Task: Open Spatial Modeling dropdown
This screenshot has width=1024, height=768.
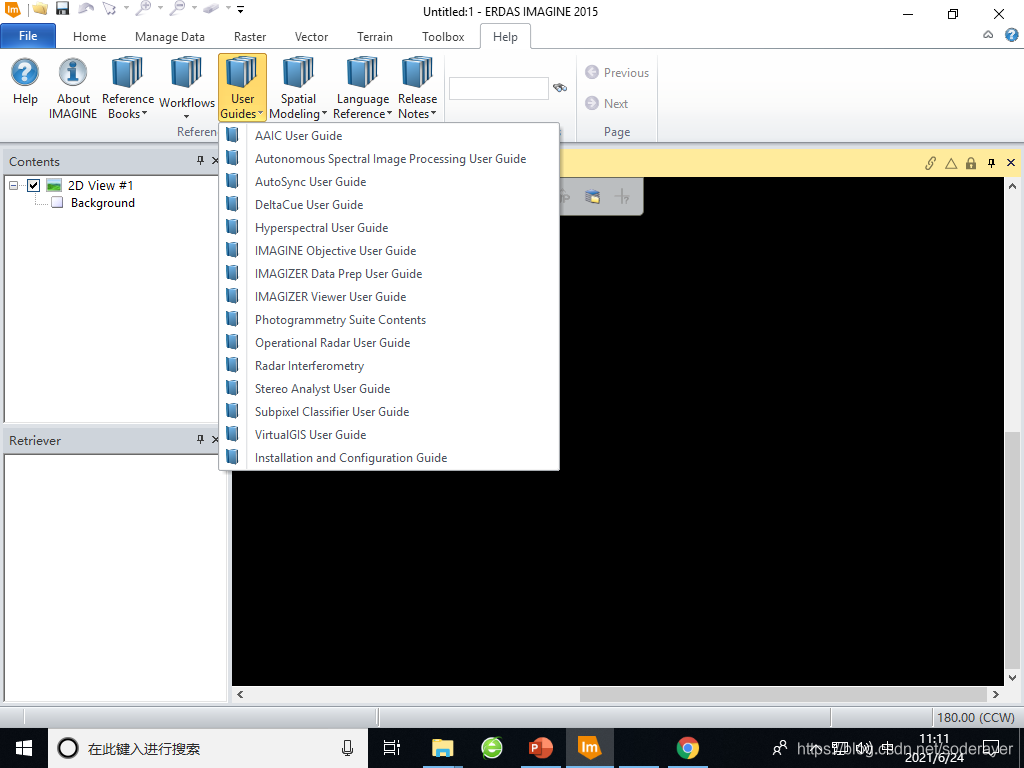Action: pos(298,89)
